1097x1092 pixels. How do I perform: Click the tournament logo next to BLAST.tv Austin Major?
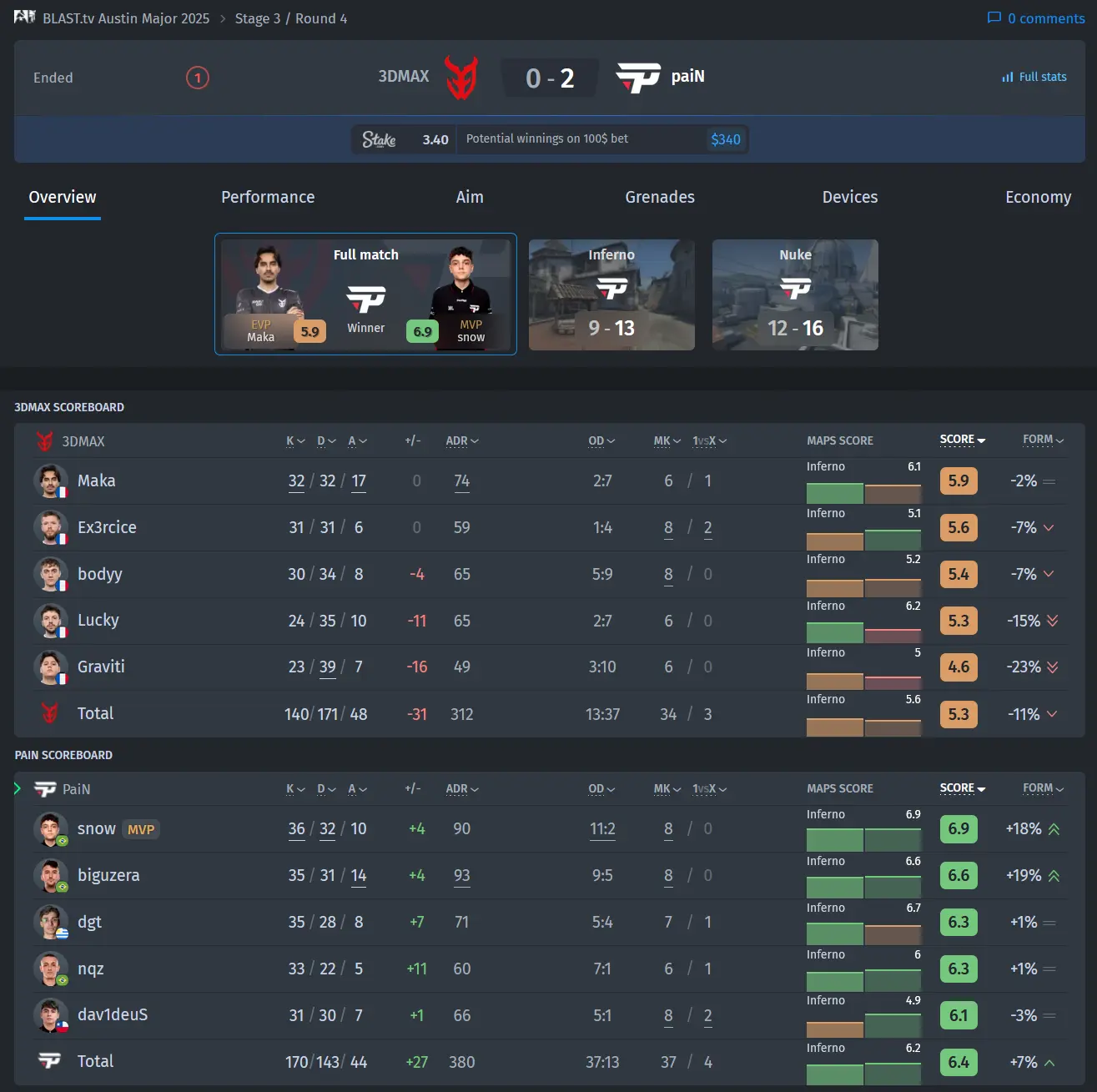pos(25,17)
